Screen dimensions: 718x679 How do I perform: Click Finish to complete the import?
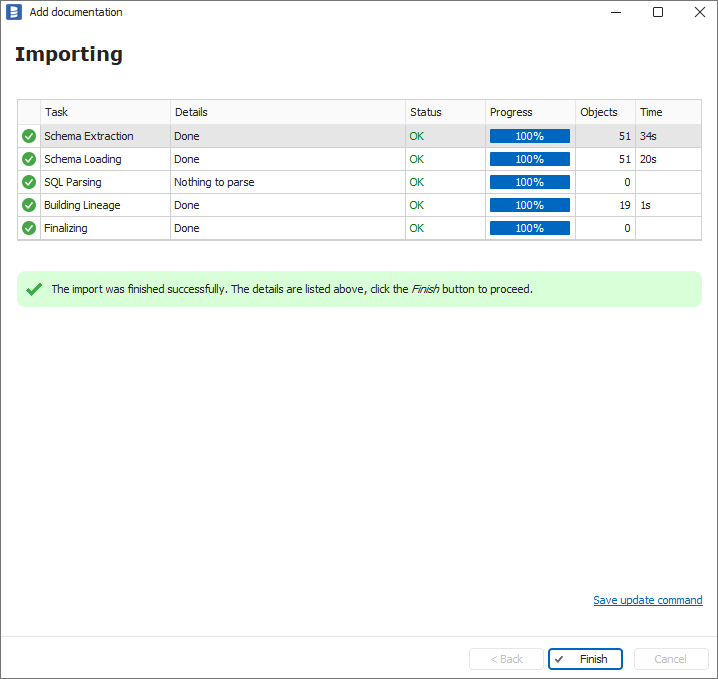click(x=585, y=659)
